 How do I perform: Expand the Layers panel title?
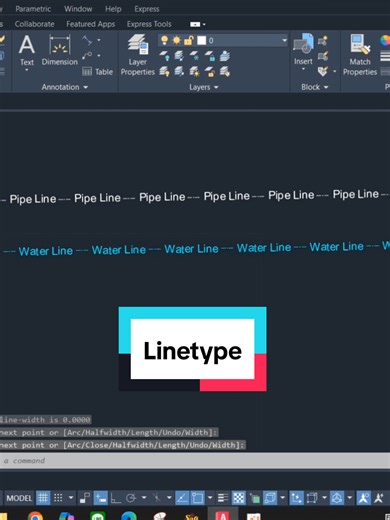point(204,87)
